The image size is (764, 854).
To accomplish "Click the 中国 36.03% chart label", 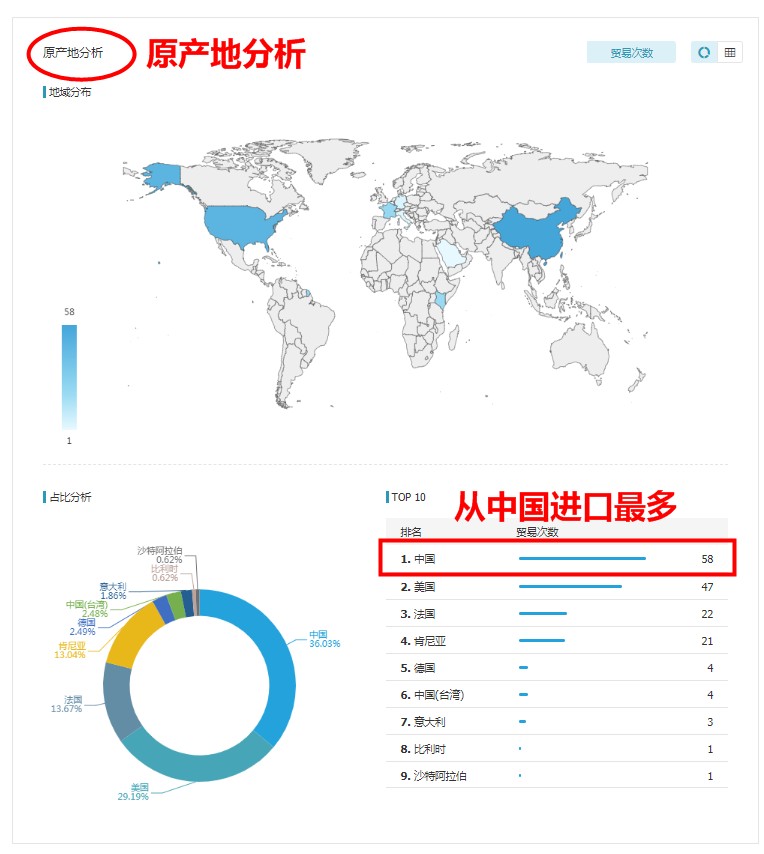I will point(325,639).
